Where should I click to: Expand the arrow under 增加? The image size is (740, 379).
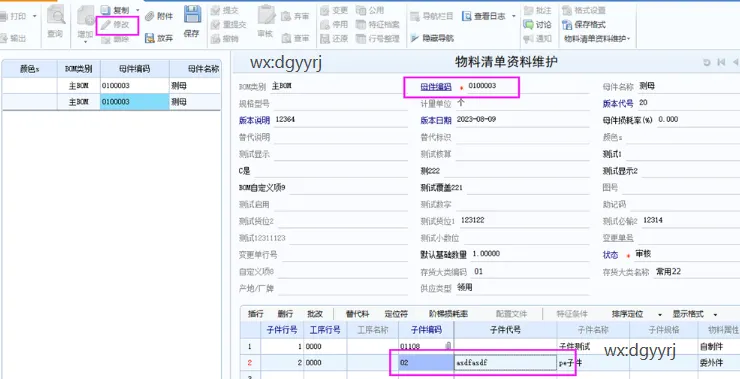85,42
